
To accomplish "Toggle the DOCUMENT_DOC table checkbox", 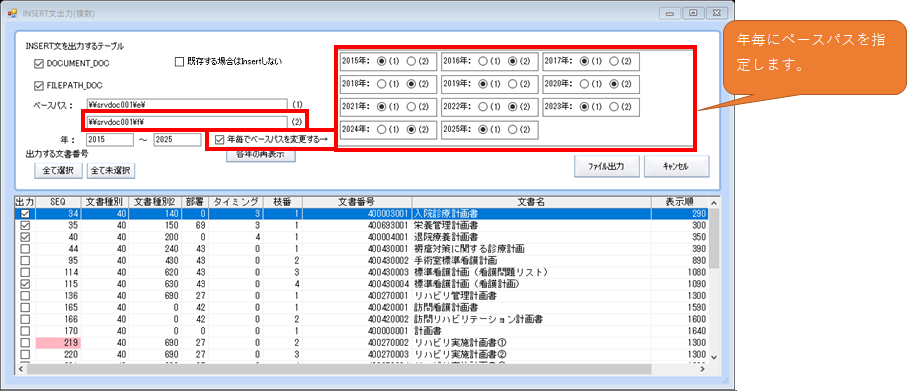I will pyautogui.click(x=39, y=64).
